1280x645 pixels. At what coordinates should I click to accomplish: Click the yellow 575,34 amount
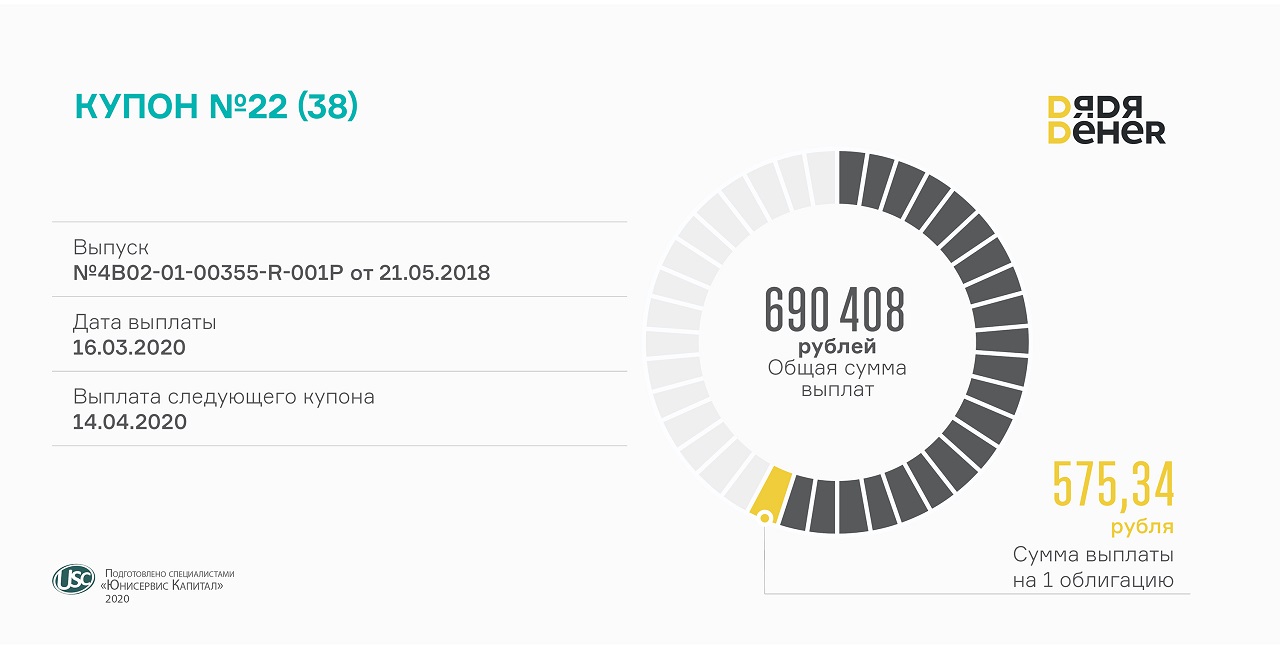1113,485
